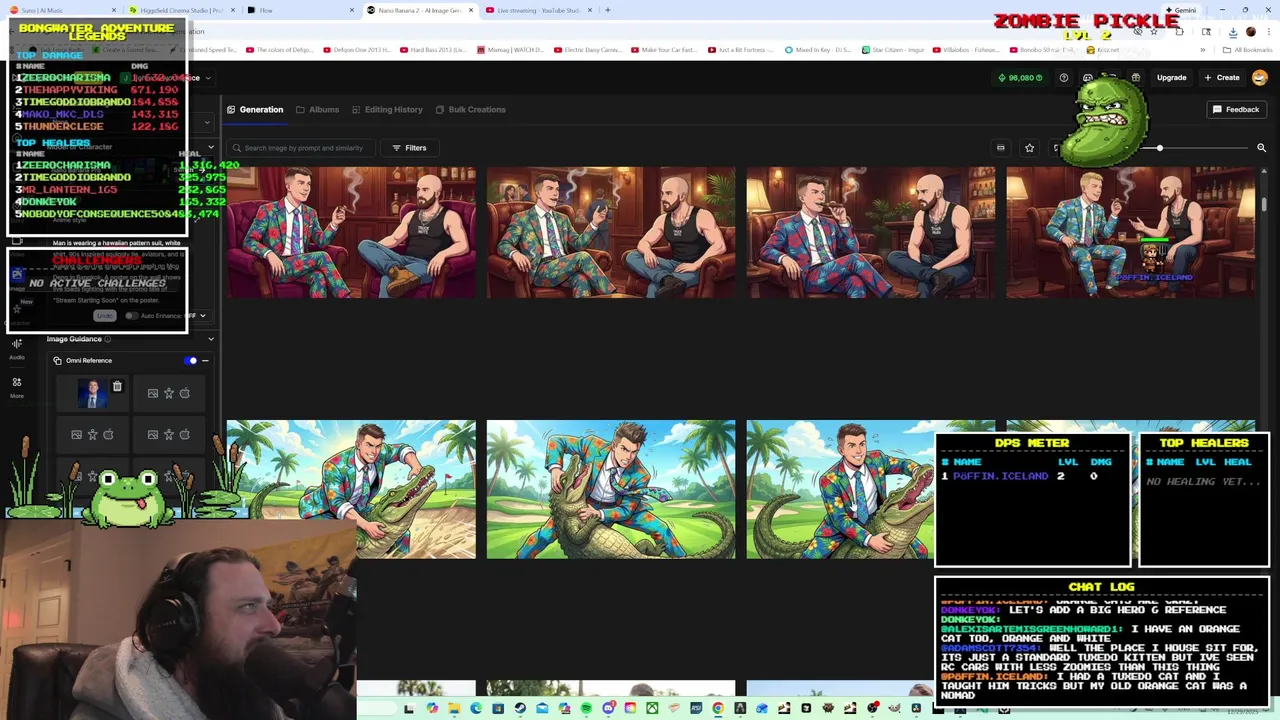Open the first smoking lounge image thumbnail

pos(351,232)
